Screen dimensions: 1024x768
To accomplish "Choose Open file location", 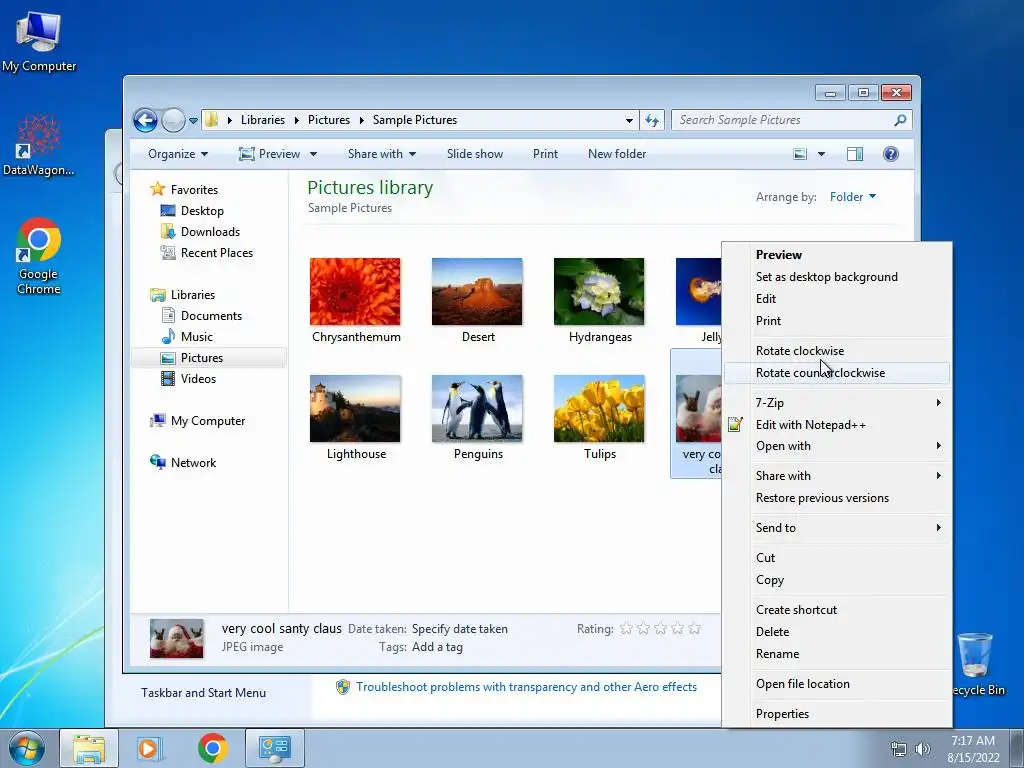I will coord(837,684).
